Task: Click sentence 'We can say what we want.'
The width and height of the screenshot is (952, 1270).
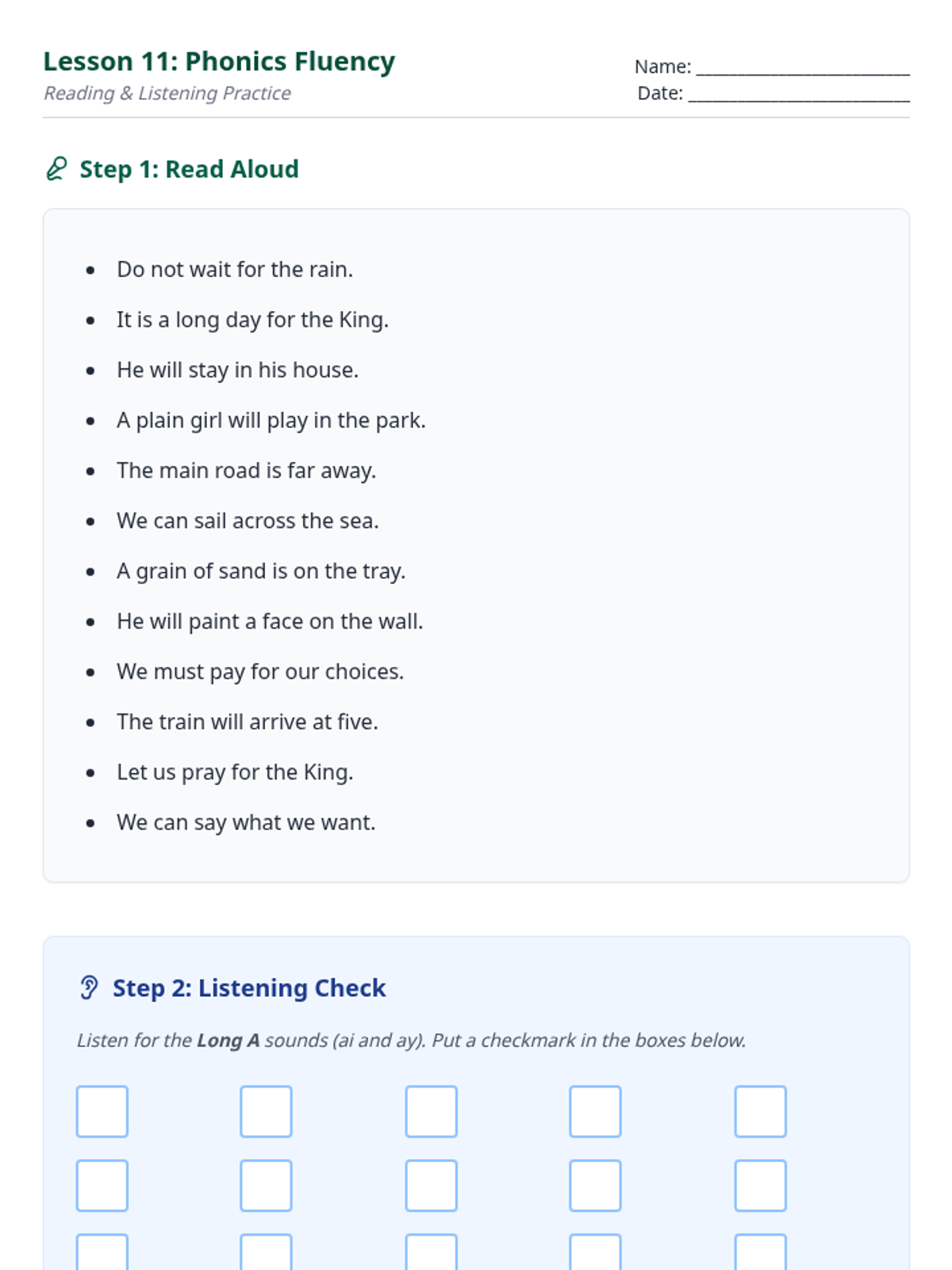Action: [x=246, y=822]
